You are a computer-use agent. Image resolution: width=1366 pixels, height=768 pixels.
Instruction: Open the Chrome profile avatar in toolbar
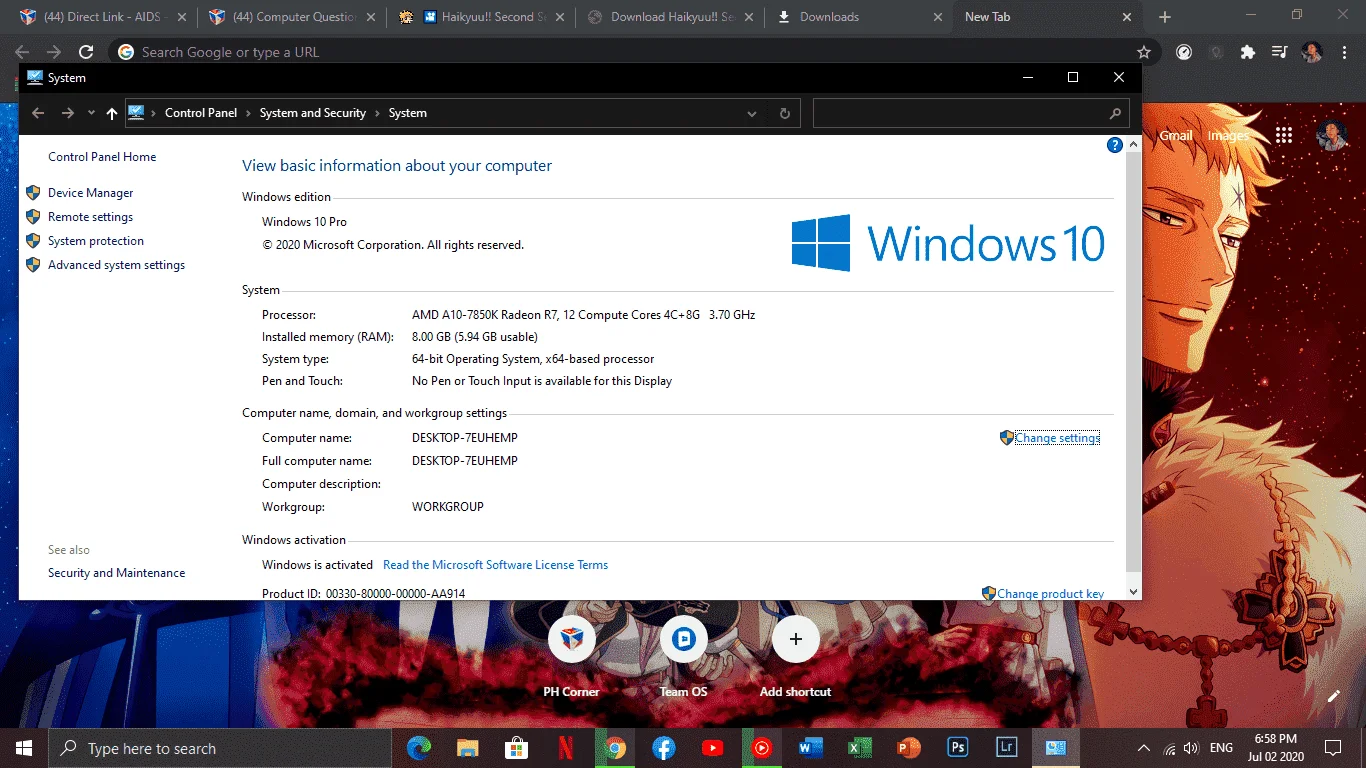(x=1312, y=52)
